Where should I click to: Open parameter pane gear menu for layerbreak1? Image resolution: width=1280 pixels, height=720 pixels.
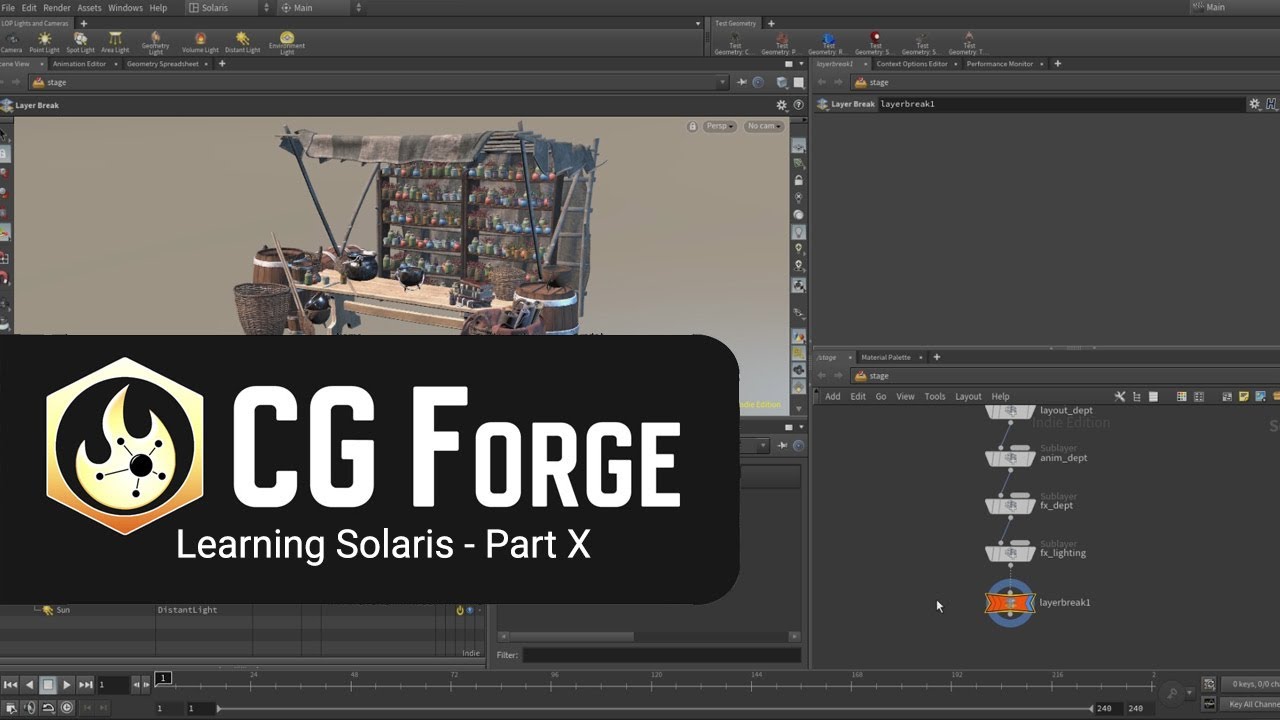1254,104
